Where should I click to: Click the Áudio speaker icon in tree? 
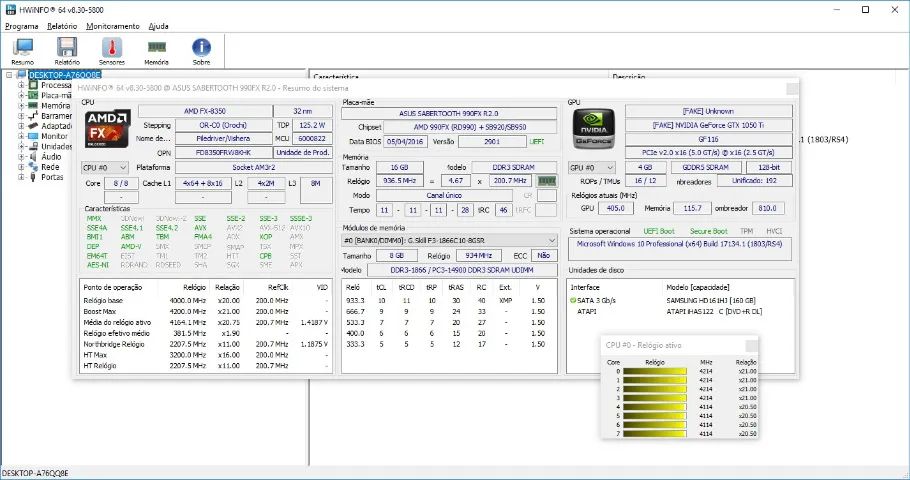[33, 157]
